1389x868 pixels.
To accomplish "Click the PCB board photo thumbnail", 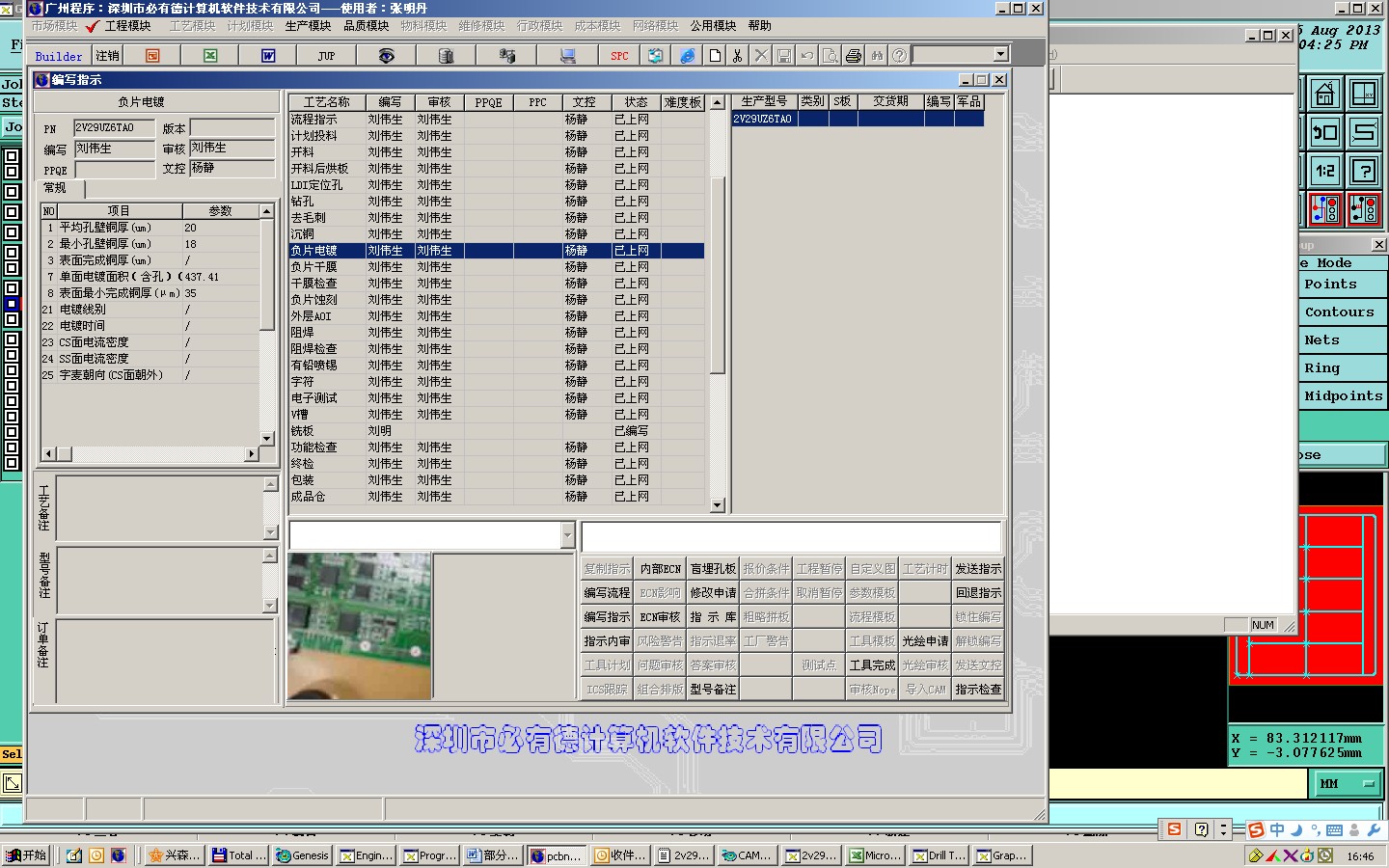I will (359, 626).
